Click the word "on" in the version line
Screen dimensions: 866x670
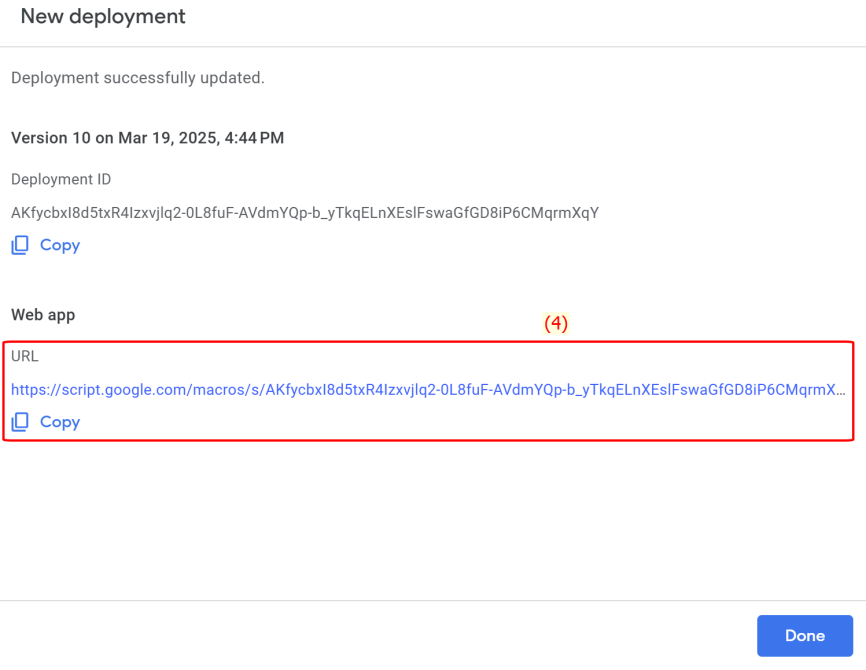pyautogui.click(x=105, y=138)
